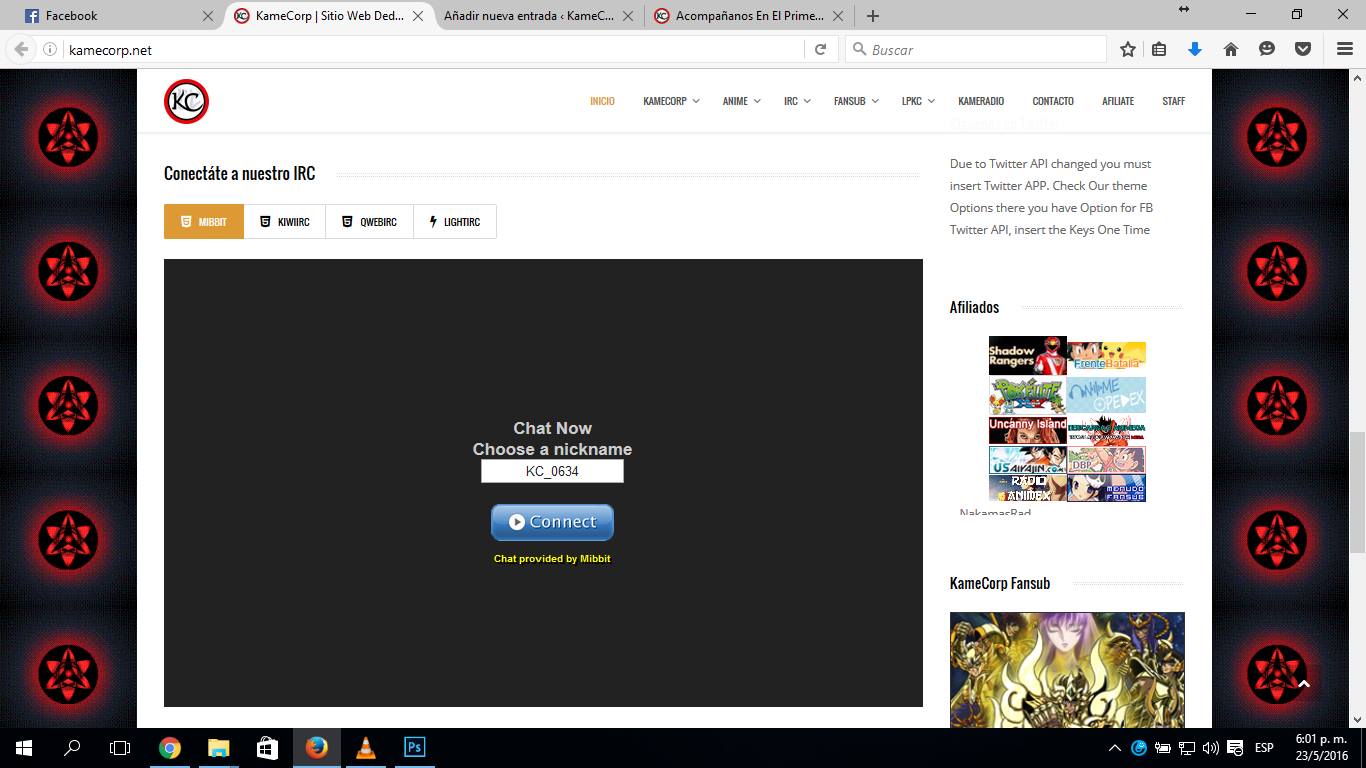
Task: Open VLC media player from taskbar
Action: 365,747
